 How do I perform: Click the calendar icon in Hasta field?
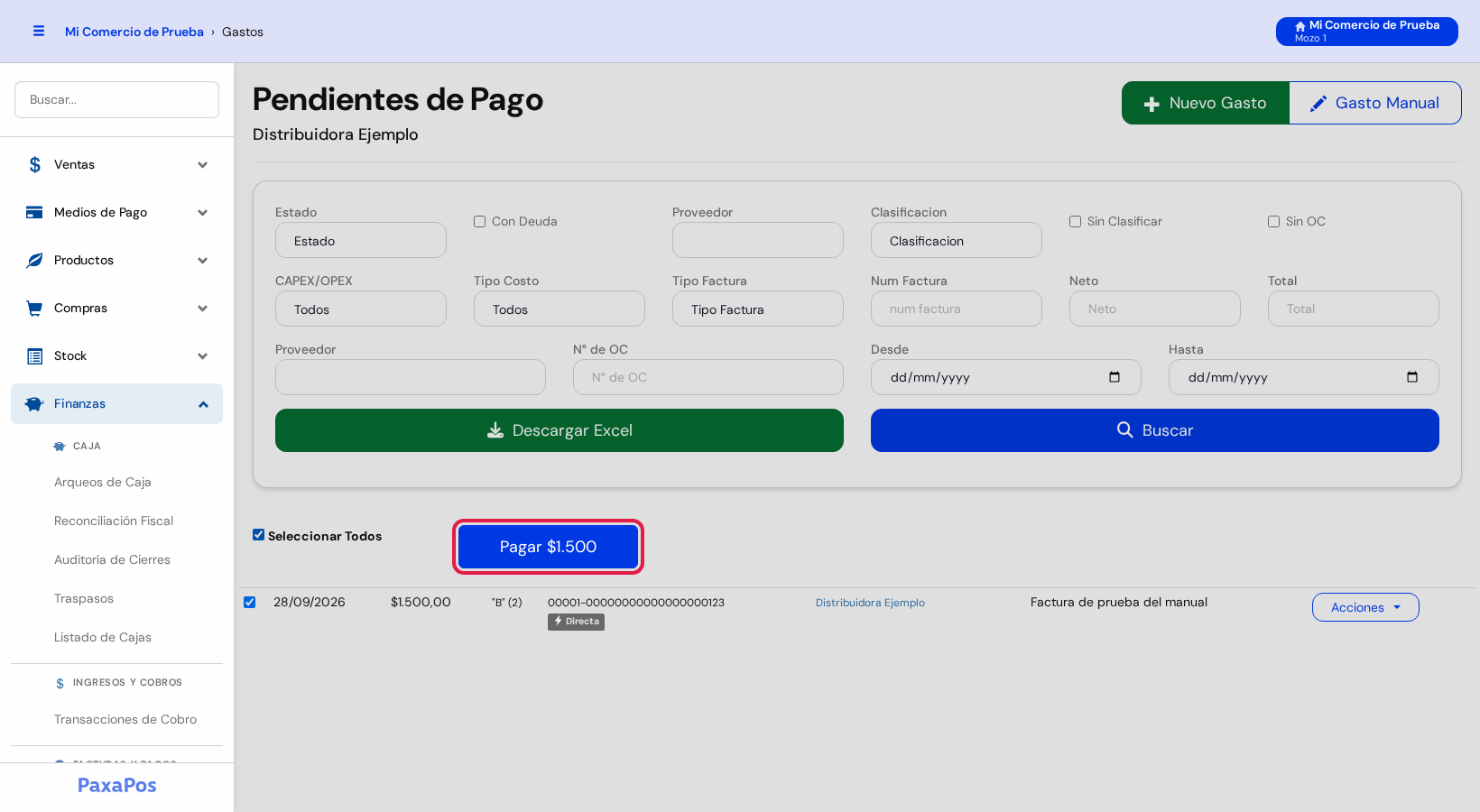tap(1412, 377)
